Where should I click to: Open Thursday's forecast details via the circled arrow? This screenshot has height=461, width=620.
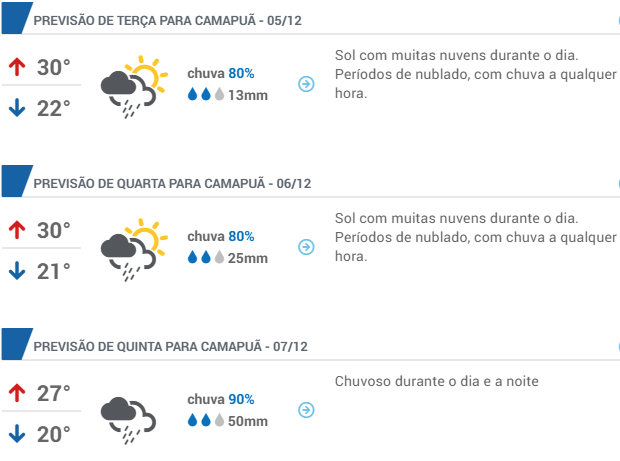tap(307, 410)
